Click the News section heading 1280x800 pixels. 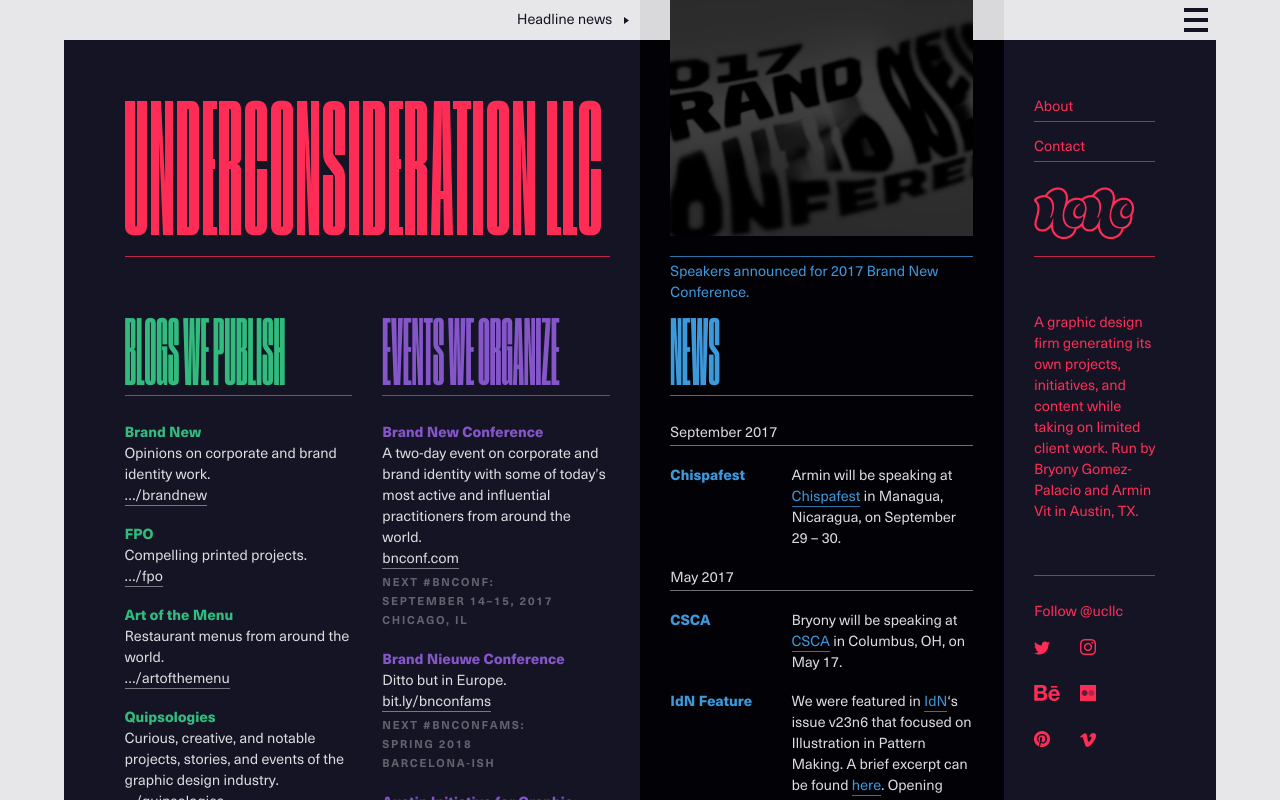pyautogui.click(x=695, y=352)
